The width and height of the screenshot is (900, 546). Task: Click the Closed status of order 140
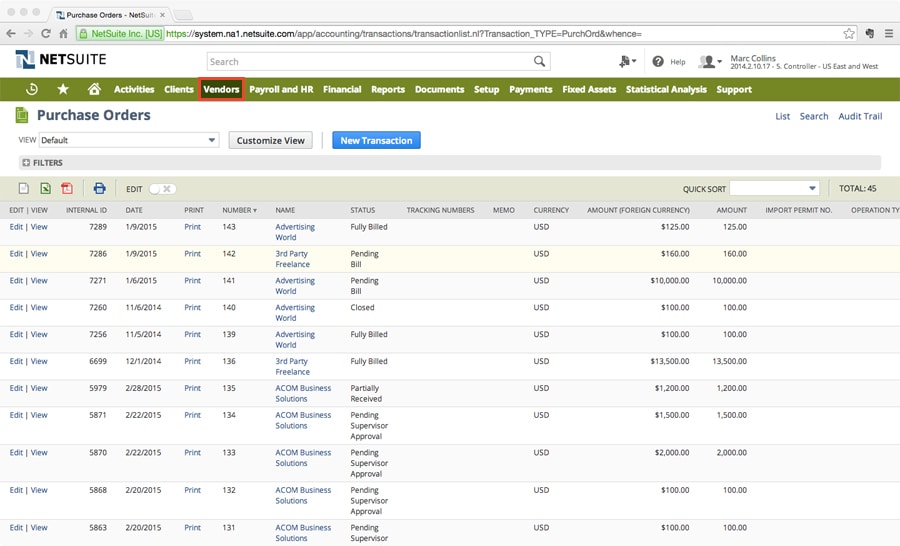click(x=362, y=308)
